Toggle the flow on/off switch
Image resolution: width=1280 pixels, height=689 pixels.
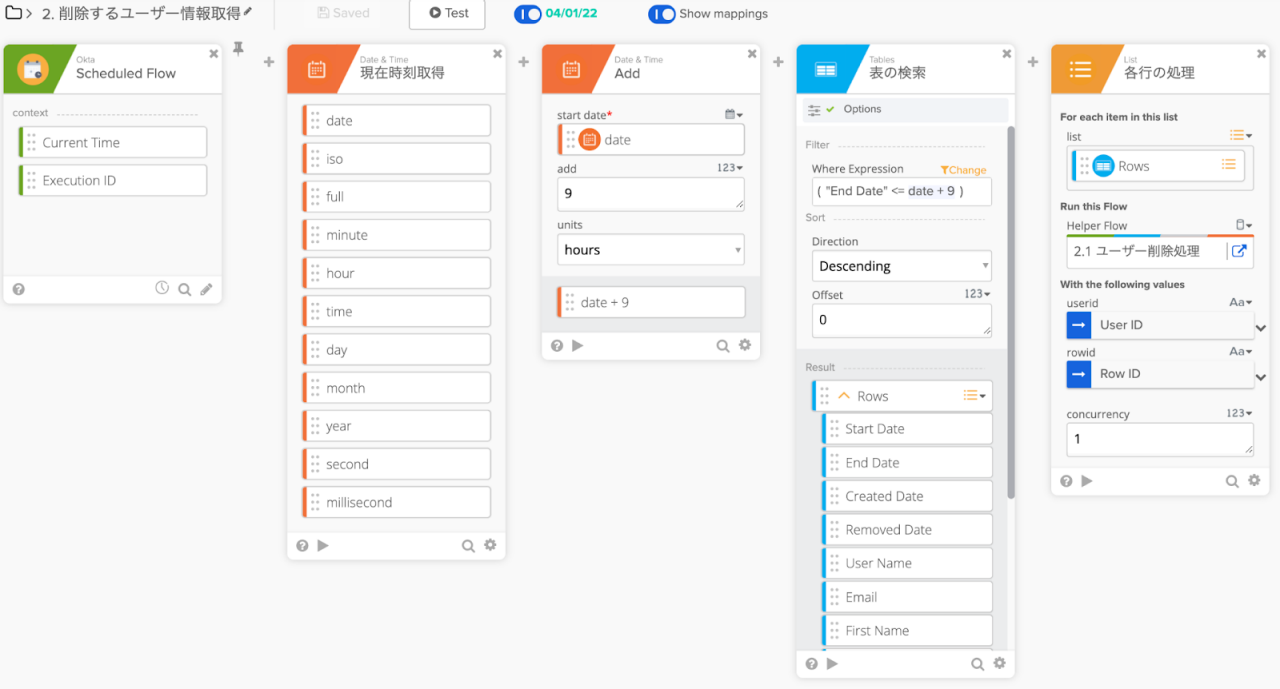coord(527,14)
